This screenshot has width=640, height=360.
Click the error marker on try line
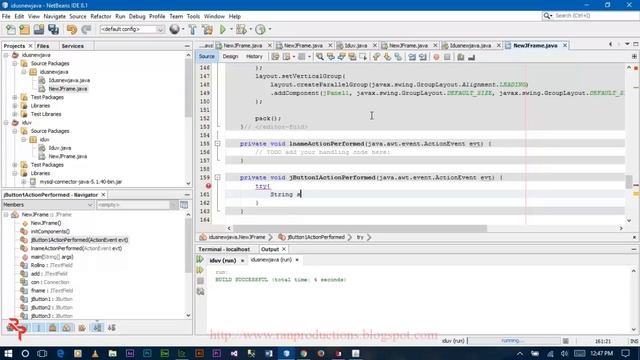coord(209,186)
